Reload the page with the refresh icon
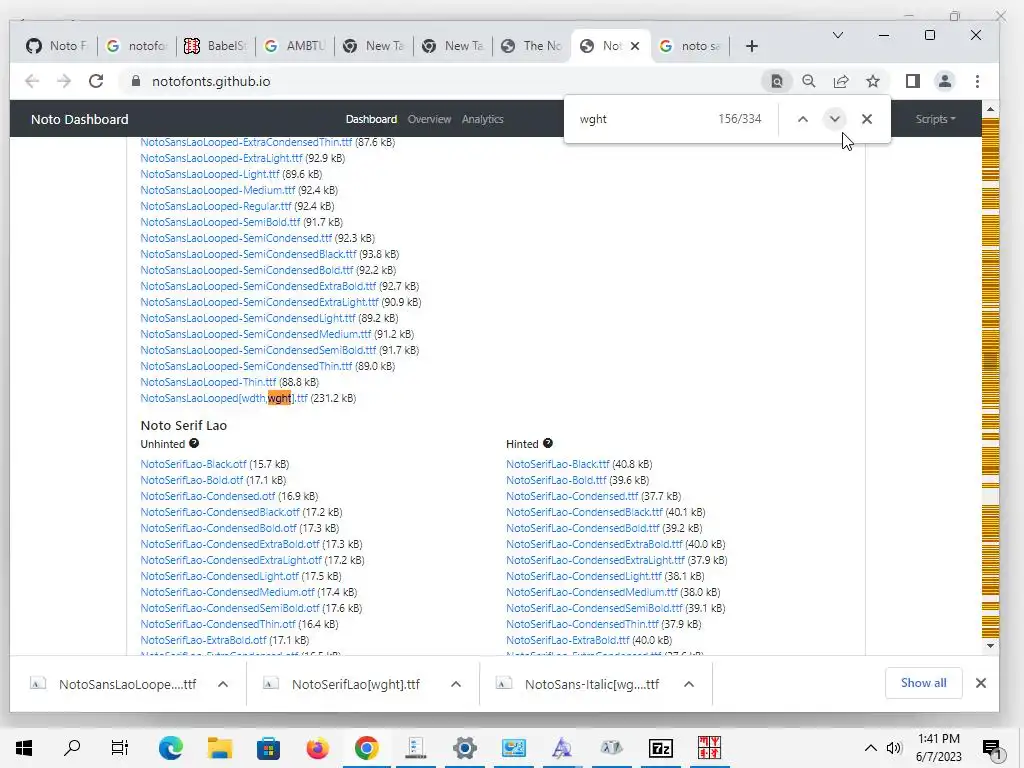This screenshot has height=768, width=1024. 96,81
